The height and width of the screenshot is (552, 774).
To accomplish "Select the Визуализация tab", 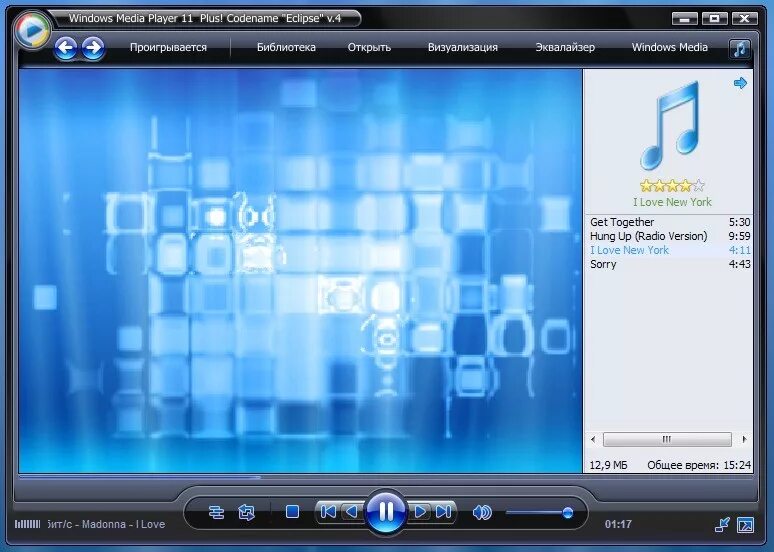I will (463, 47).
